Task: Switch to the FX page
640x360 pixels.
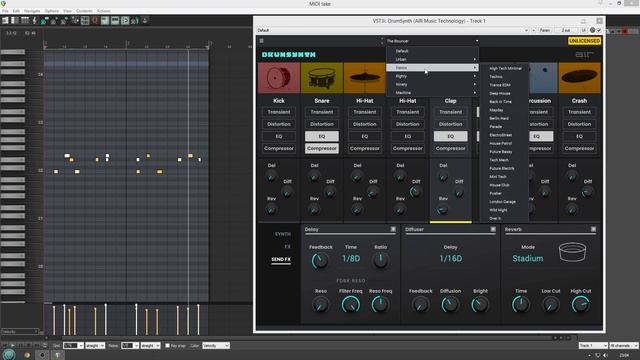Action: coord(287,247)
